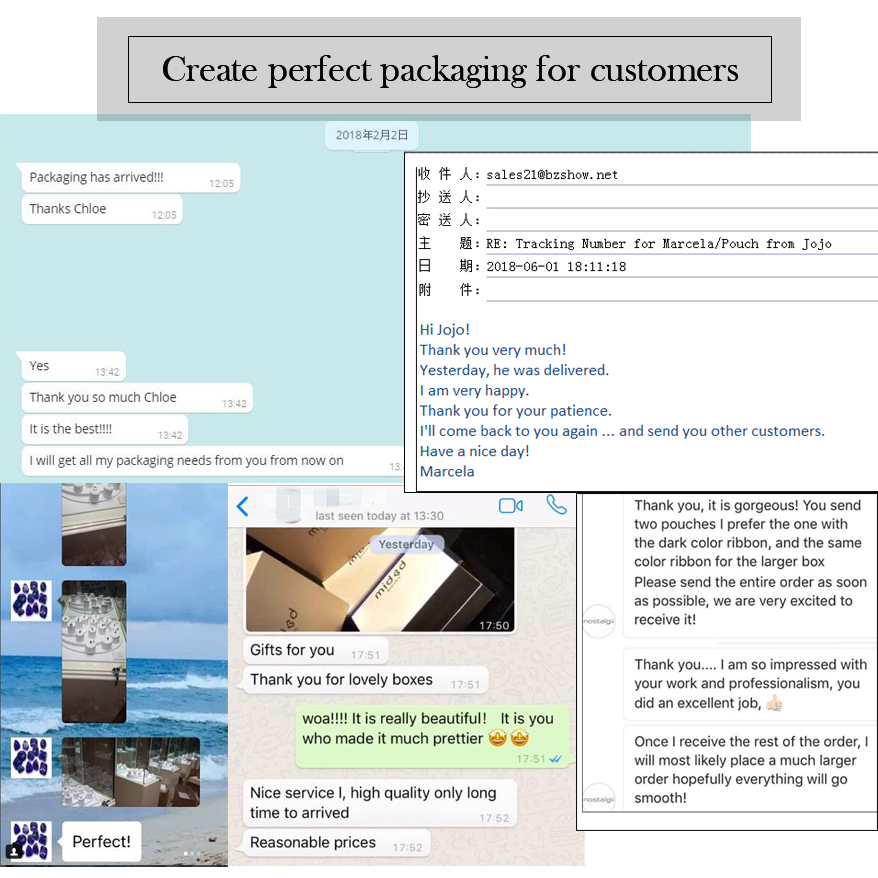Click the contact icon beside 'Perfect!' avatar
The height and width of the screenshot is (878, 878).
tap(14, 851)
